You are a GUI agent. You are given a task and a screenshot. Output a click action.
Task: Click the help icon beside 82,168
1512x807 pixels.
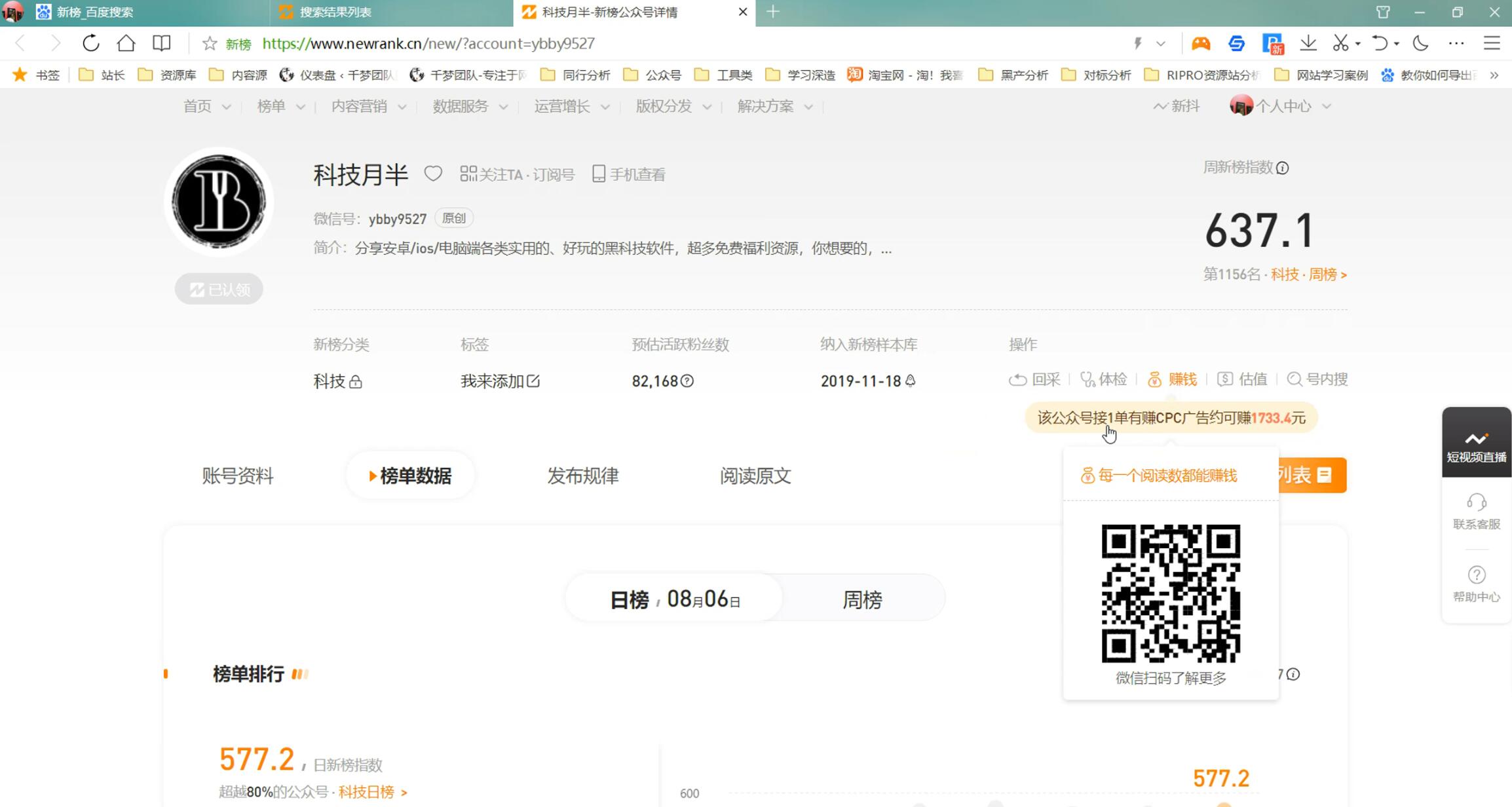point(687,381)
